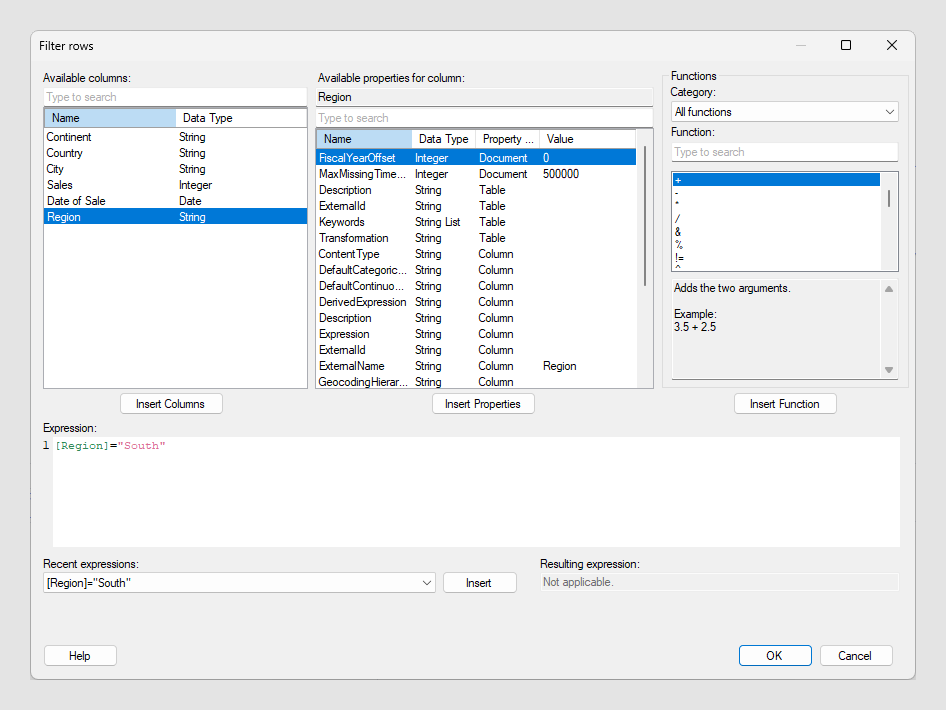Click the Insert Properties button

483,404
